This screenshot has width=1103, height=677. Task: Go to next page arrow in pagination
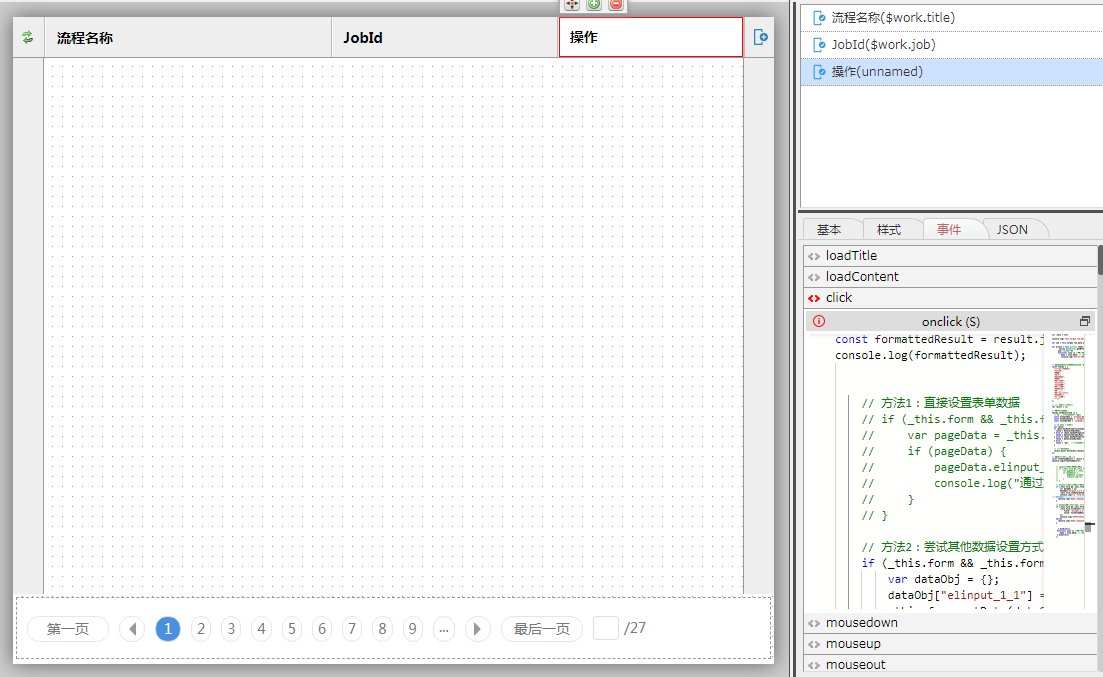pyautogui.click(x=477, y=628)
